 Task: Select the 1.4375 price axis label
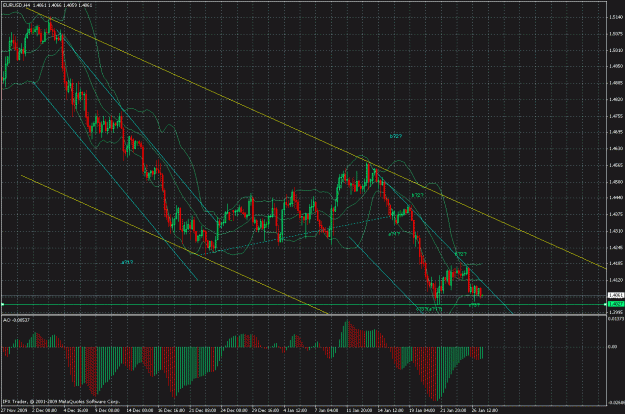pos(616,214)
